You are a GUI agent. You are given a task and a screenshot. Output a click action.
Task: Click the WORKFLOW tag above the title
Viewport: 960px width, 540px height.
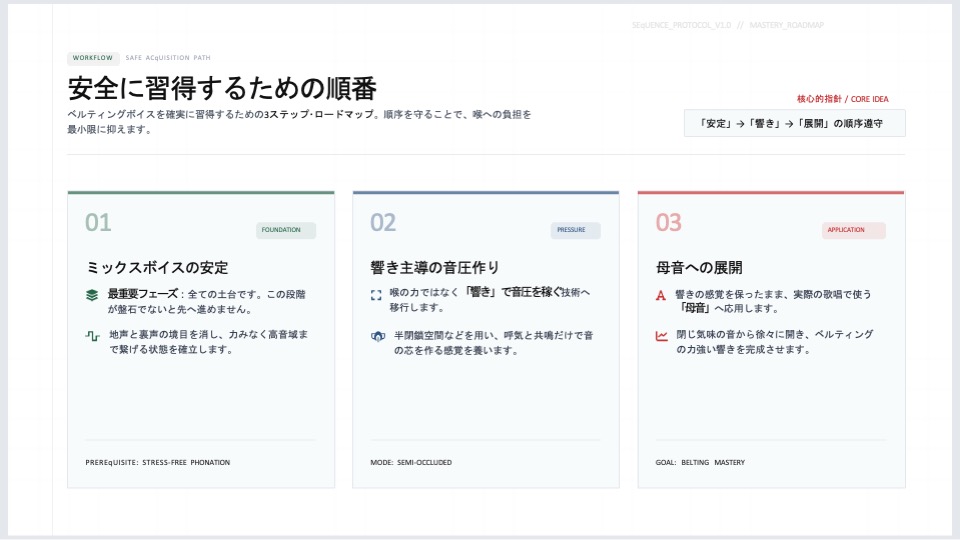93,58
